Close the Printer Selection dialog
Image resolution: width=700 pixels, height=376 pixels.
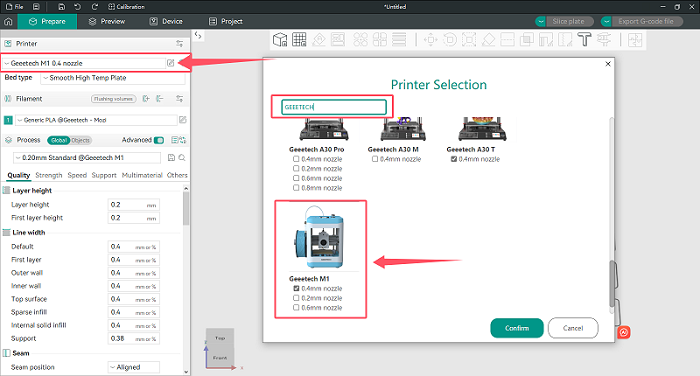608,64
